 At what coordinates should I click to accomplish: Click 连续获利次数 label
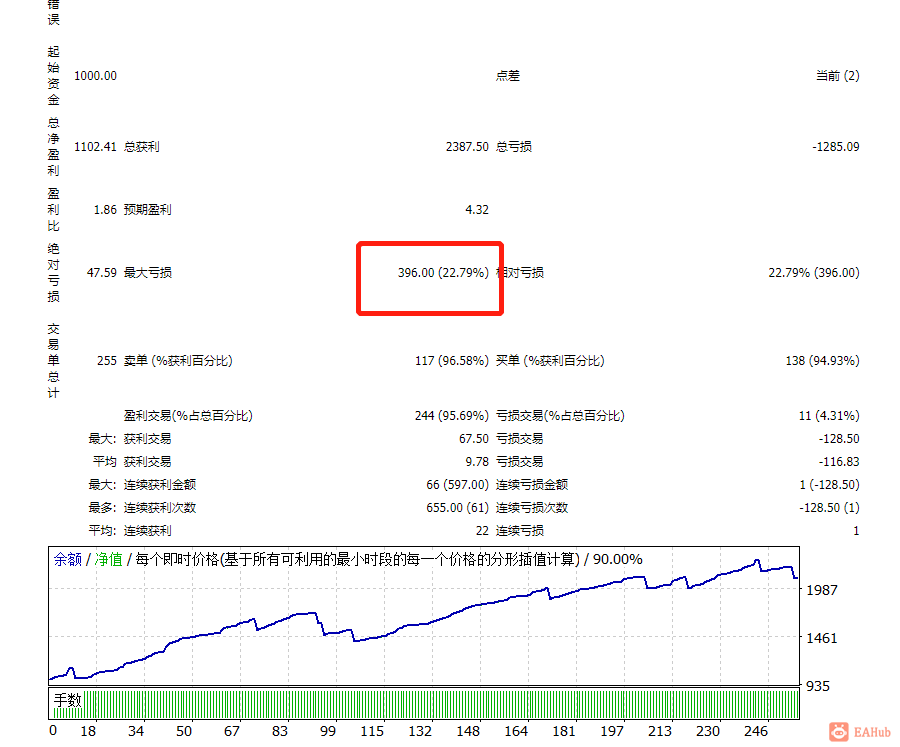[x=160, y=508]
